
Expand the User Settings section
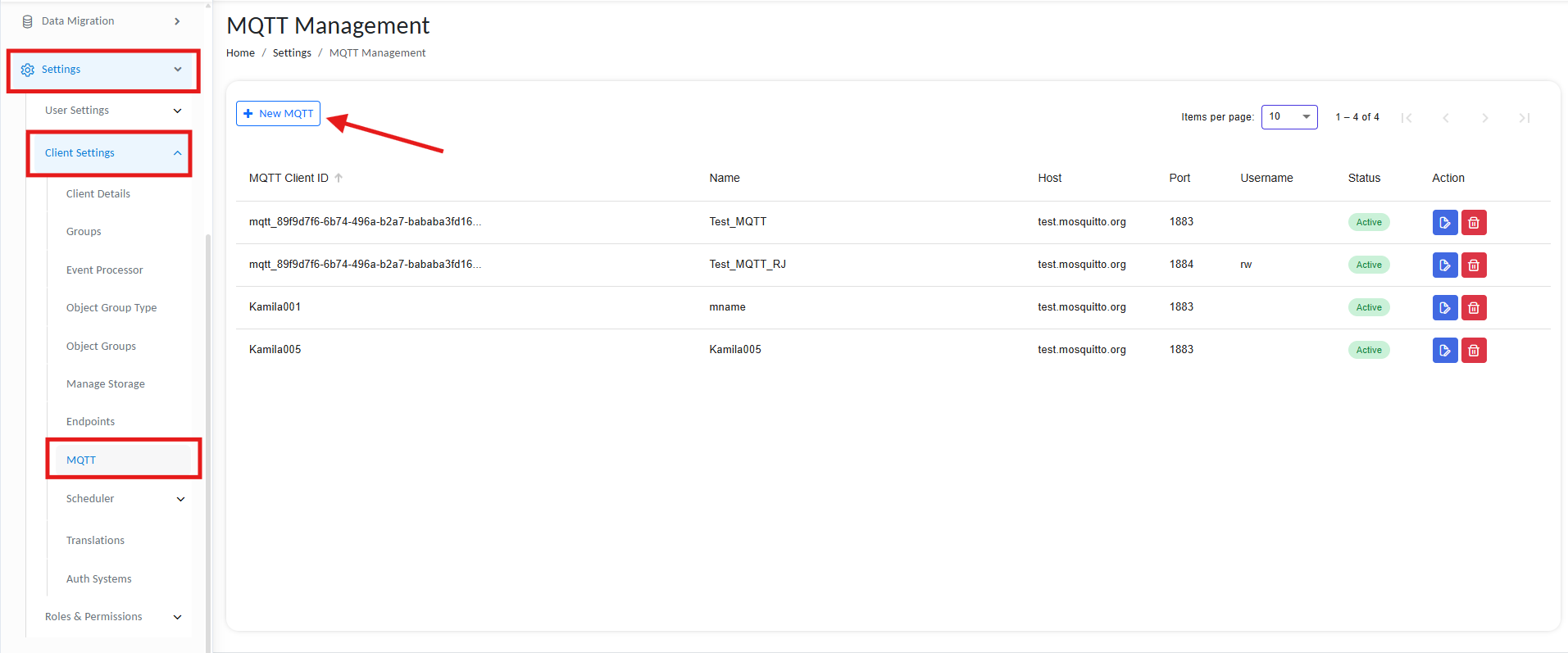(177, 111)
